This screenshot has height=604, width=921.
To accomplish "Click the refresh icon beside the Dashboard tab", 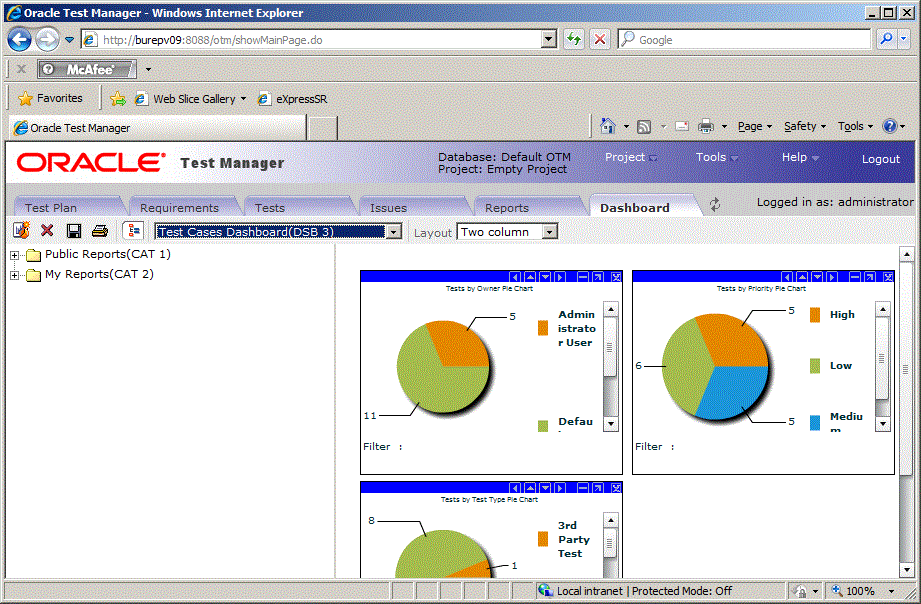I will pos(715,205).
